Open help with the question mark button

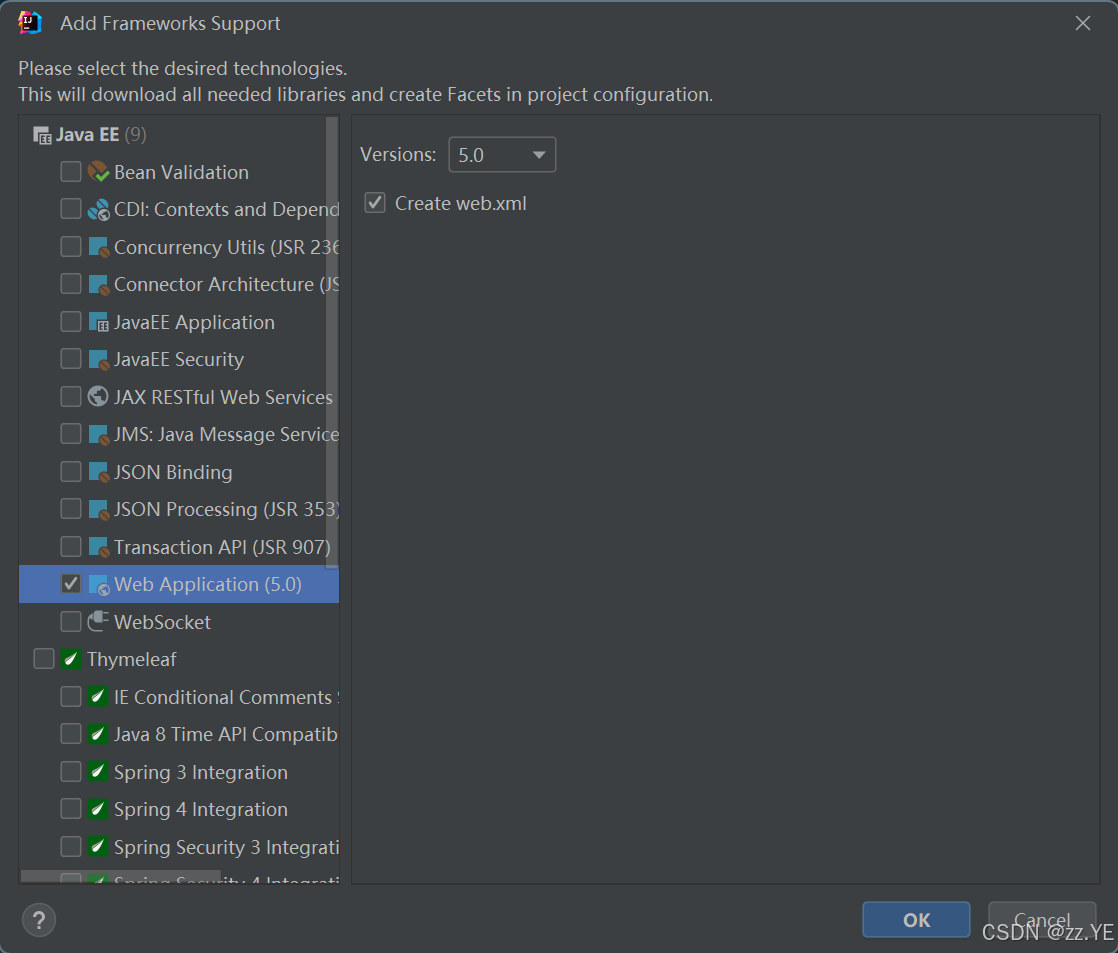(x=39, y=920)
